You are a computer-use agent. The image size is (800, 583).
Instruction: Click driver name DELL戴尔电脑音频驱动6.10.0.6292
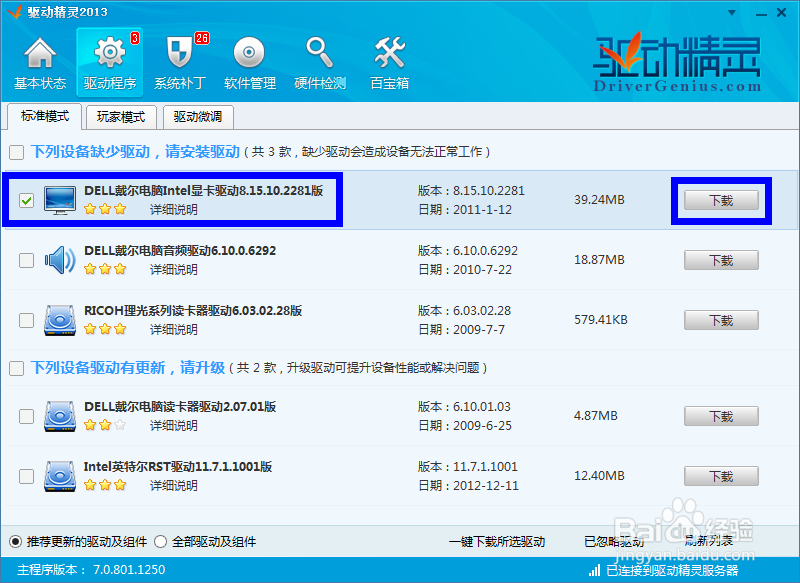point(180,251)
